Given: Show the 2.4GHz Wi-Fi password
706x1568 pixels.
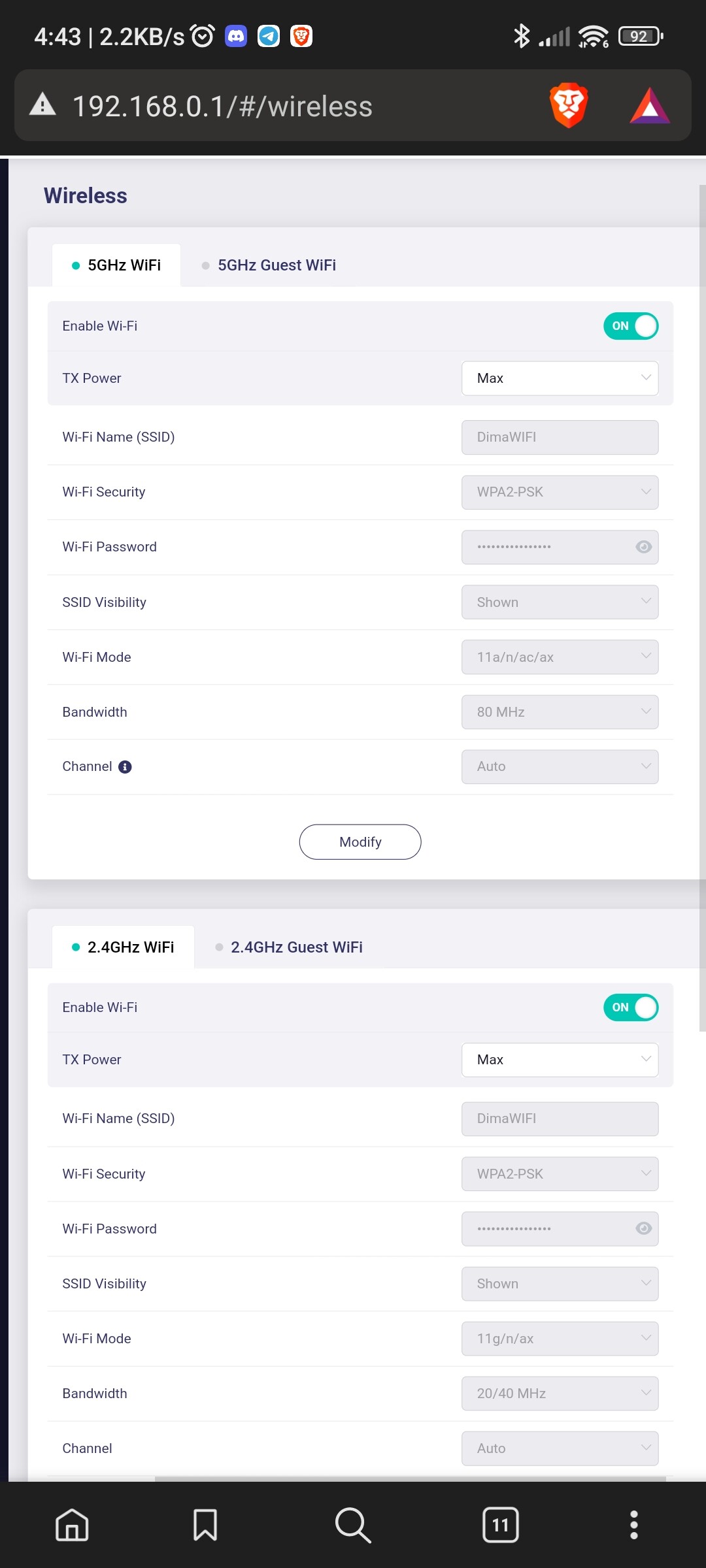Looking at the screenshot, I should tap(643, 1229).
